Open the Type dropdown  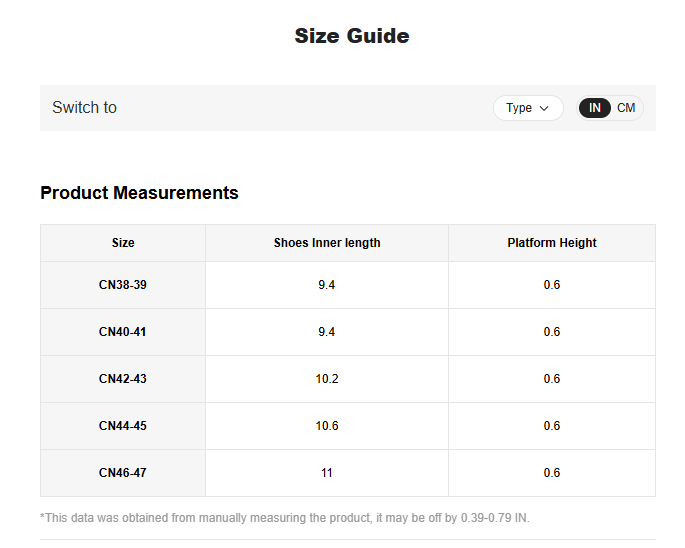pos(527,108)
